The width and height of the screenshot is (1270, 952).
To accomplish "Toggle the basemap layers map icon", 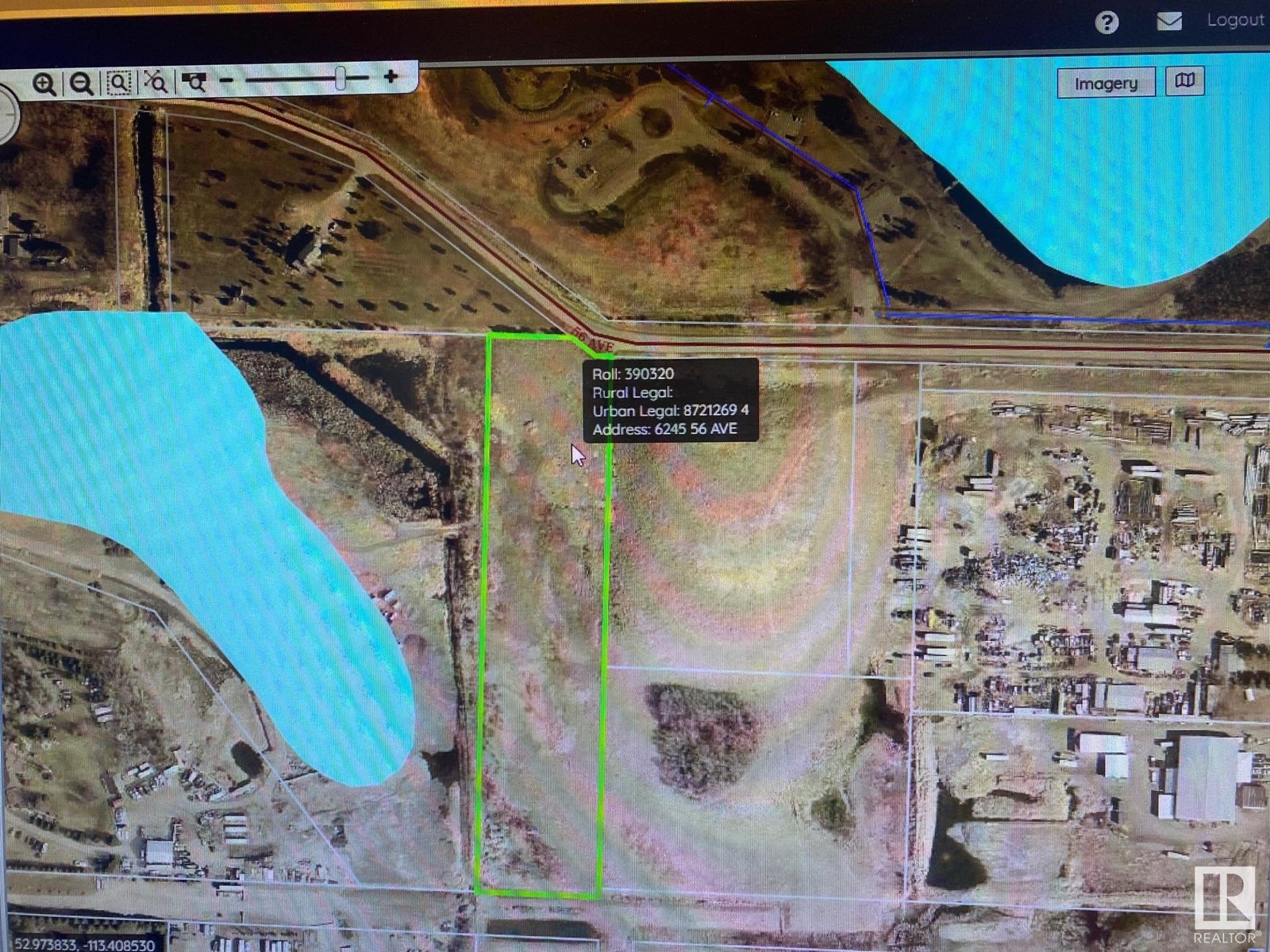I will coord(1185,81).
